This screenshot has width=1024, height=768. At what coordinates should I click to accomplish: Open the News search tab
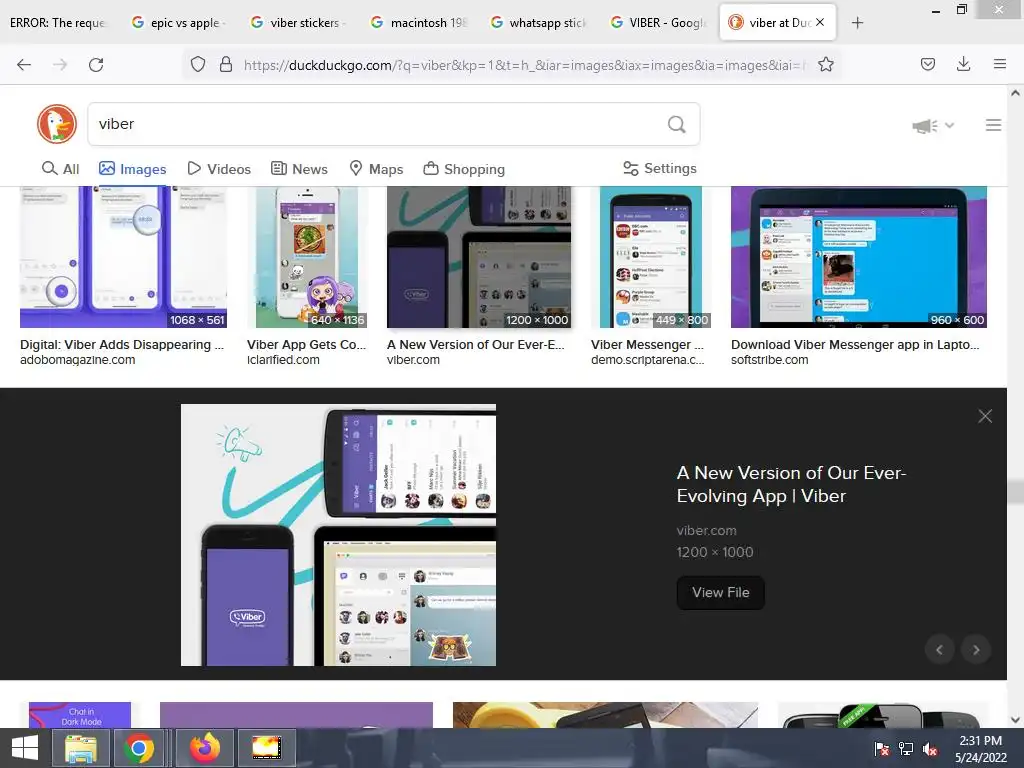299,169
